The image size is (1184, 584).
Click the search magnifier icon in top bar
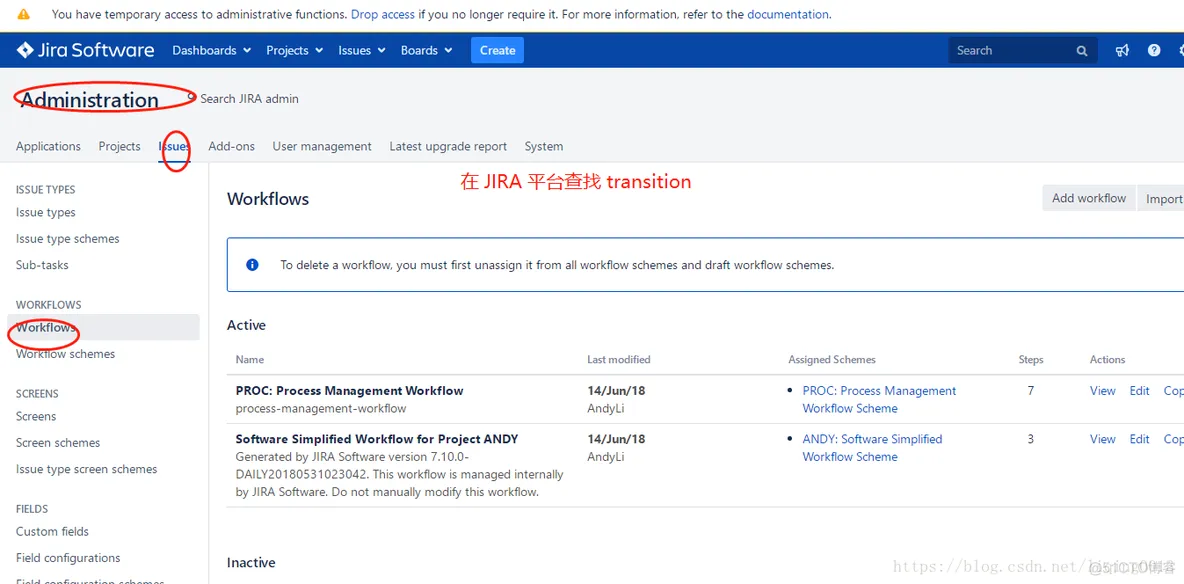coord(1082,51)
